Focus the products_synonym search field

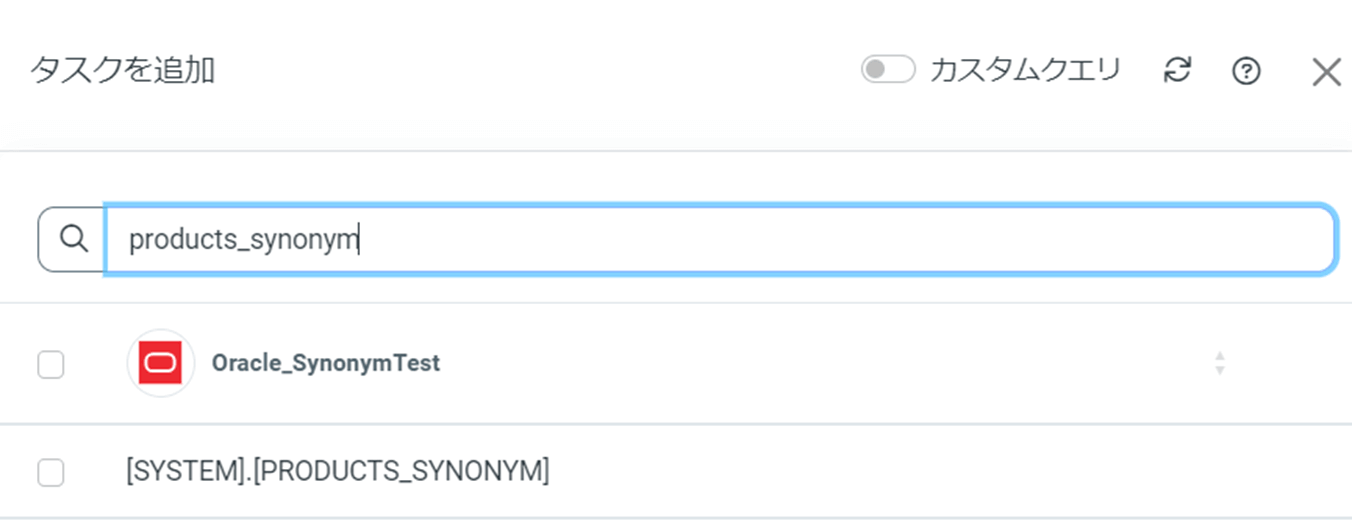coord(719,240)
